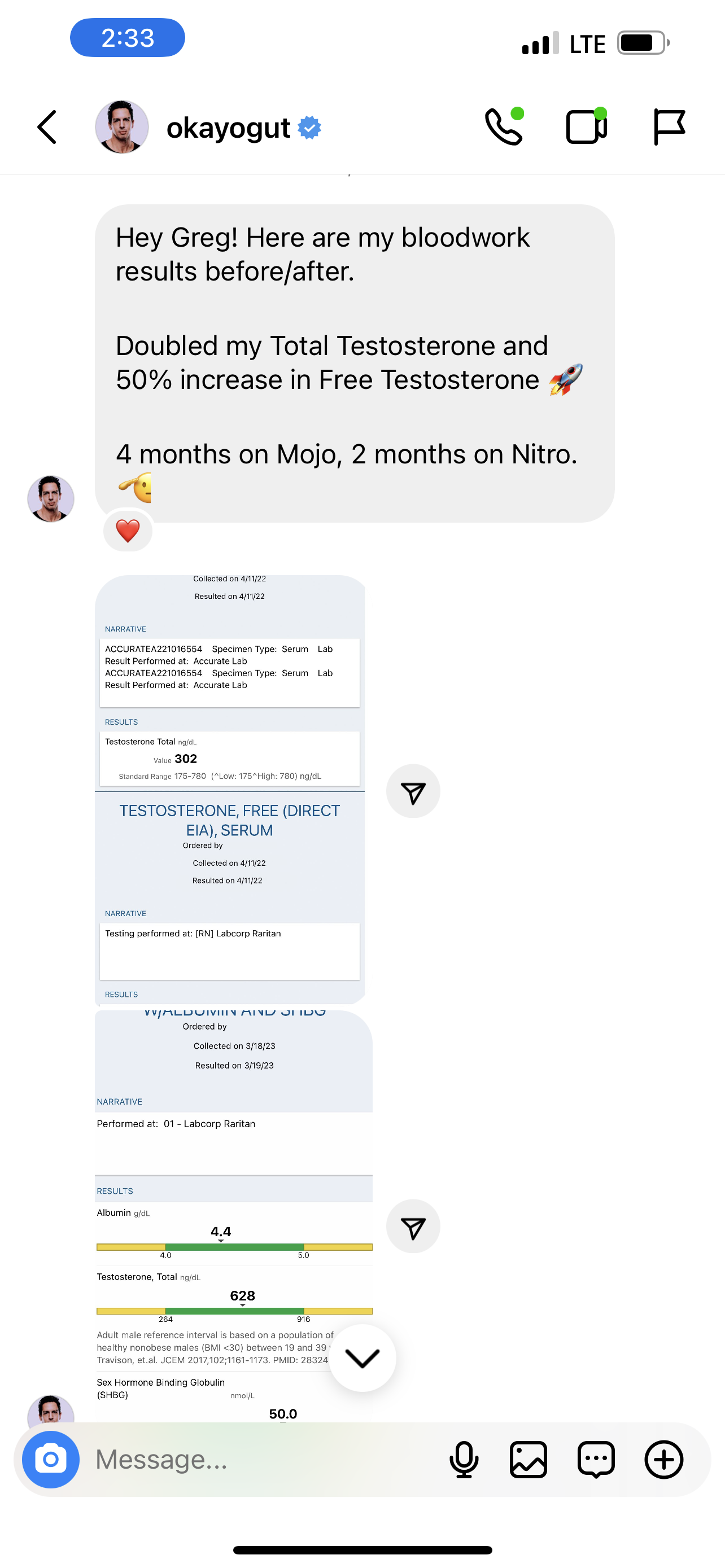
Task: Share the 3/18/23 bloodwork image
Action: point(413,1226)
